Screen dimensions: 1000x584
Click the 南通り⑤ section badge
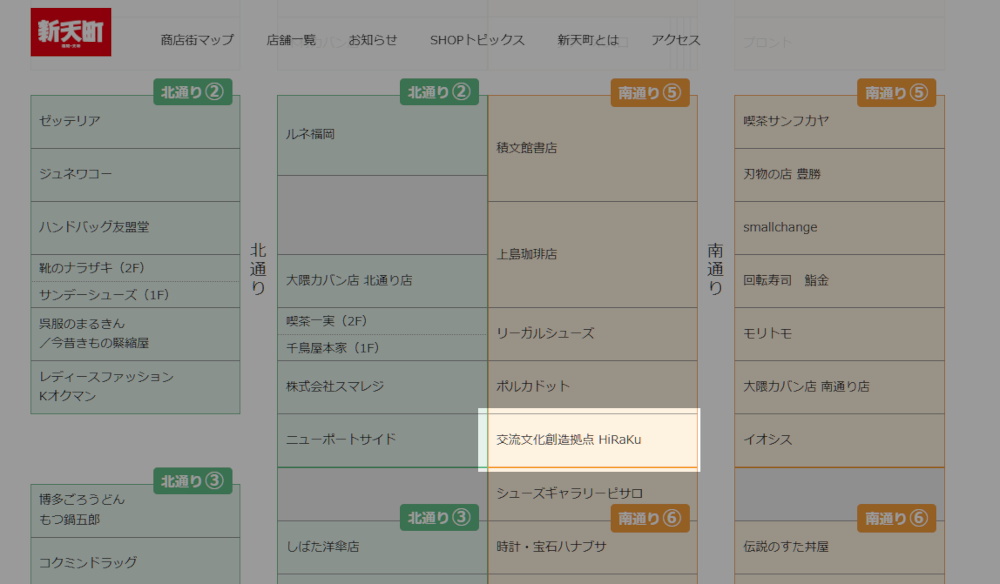coord(648,91)
